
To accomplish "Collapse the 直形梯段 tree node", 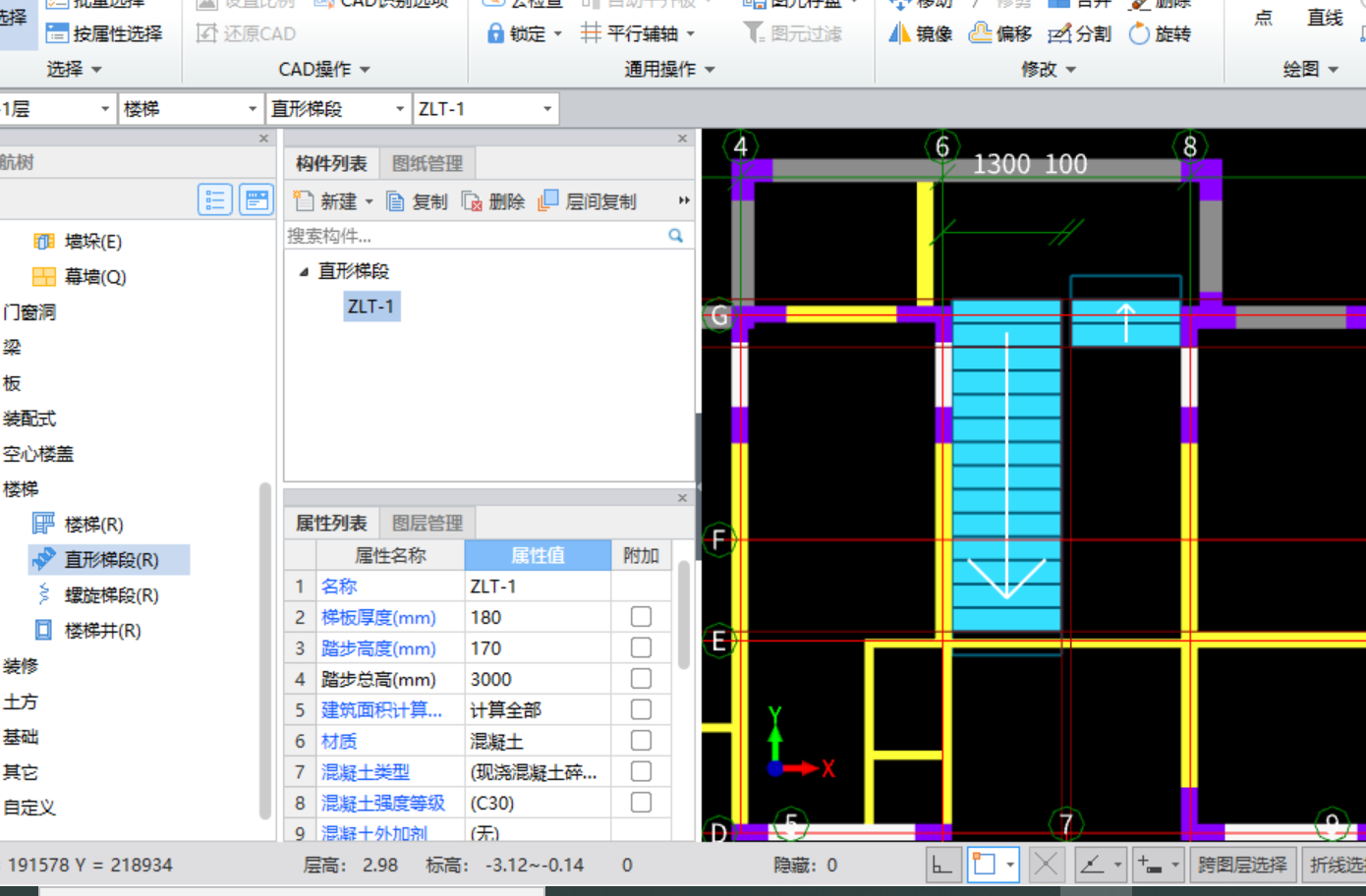I will pyautogui.click(x=304, y=272).
